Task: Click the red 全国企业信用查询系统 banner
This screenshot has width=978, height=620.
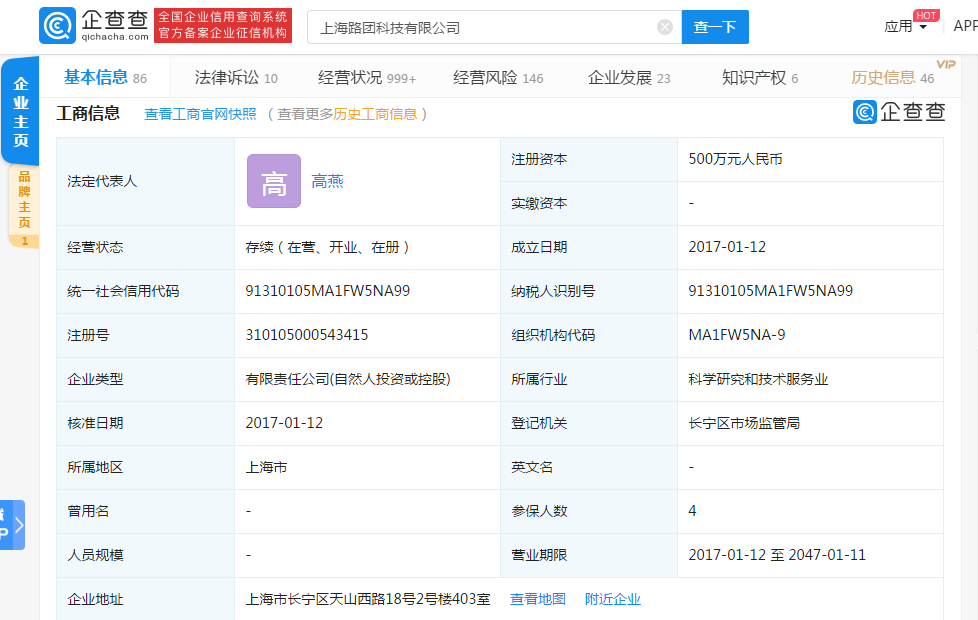Action: tap(223, 25)
